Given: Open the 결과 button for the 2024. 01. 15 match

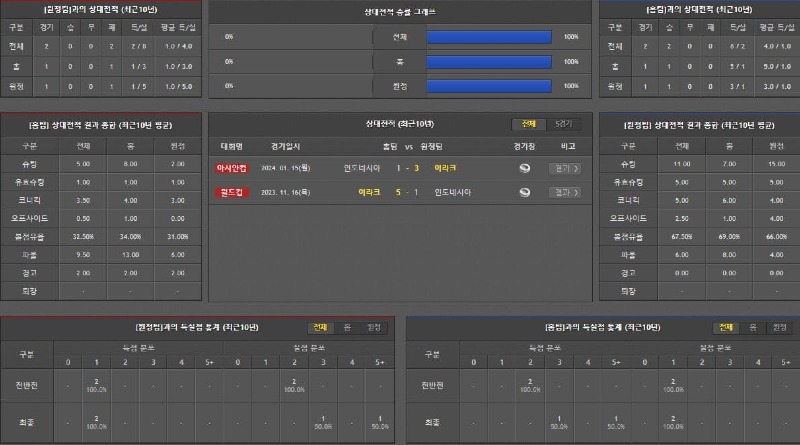Looking at the screenshot, I should click(565, 168).
